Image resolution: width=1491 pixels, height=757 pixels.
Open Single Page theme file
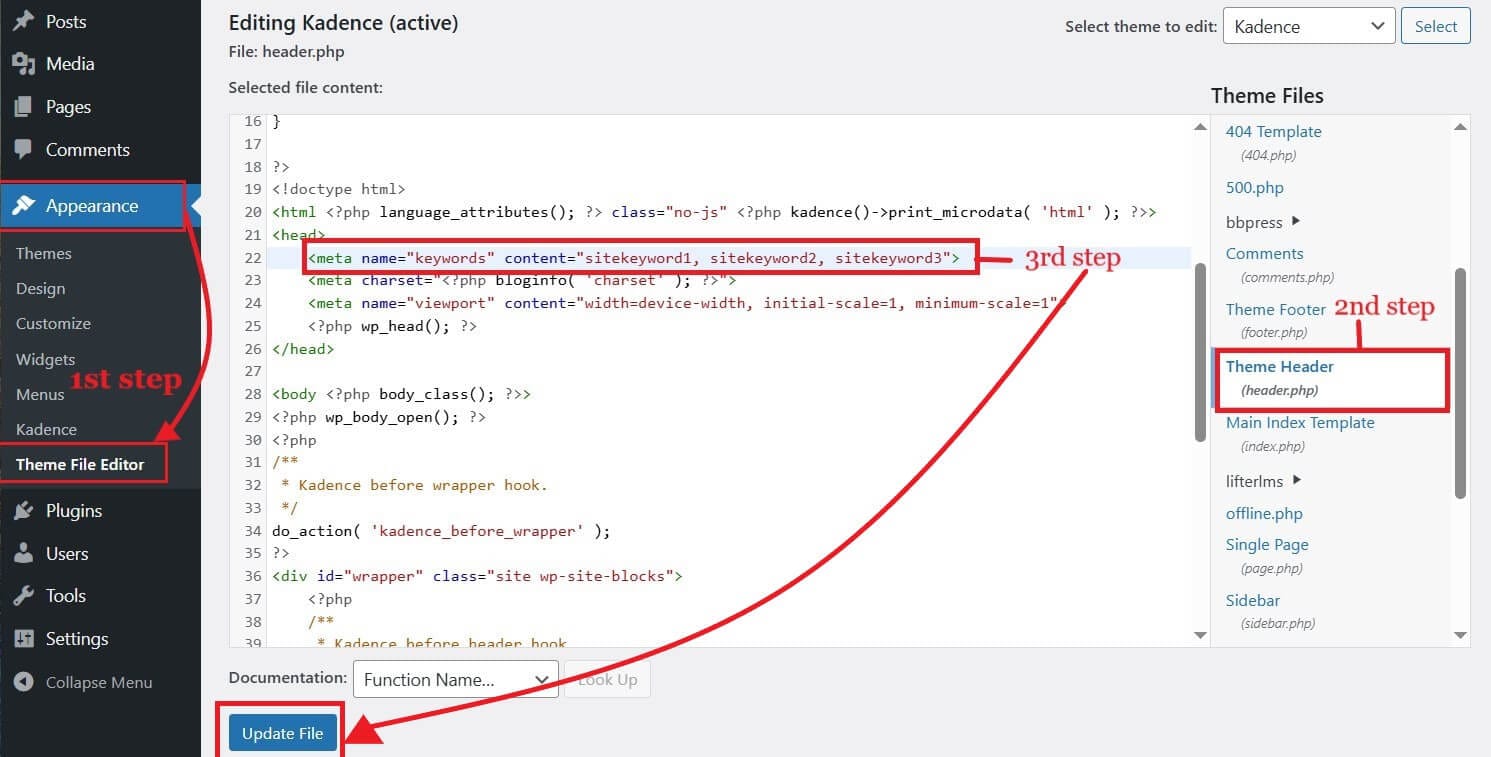1267,545
